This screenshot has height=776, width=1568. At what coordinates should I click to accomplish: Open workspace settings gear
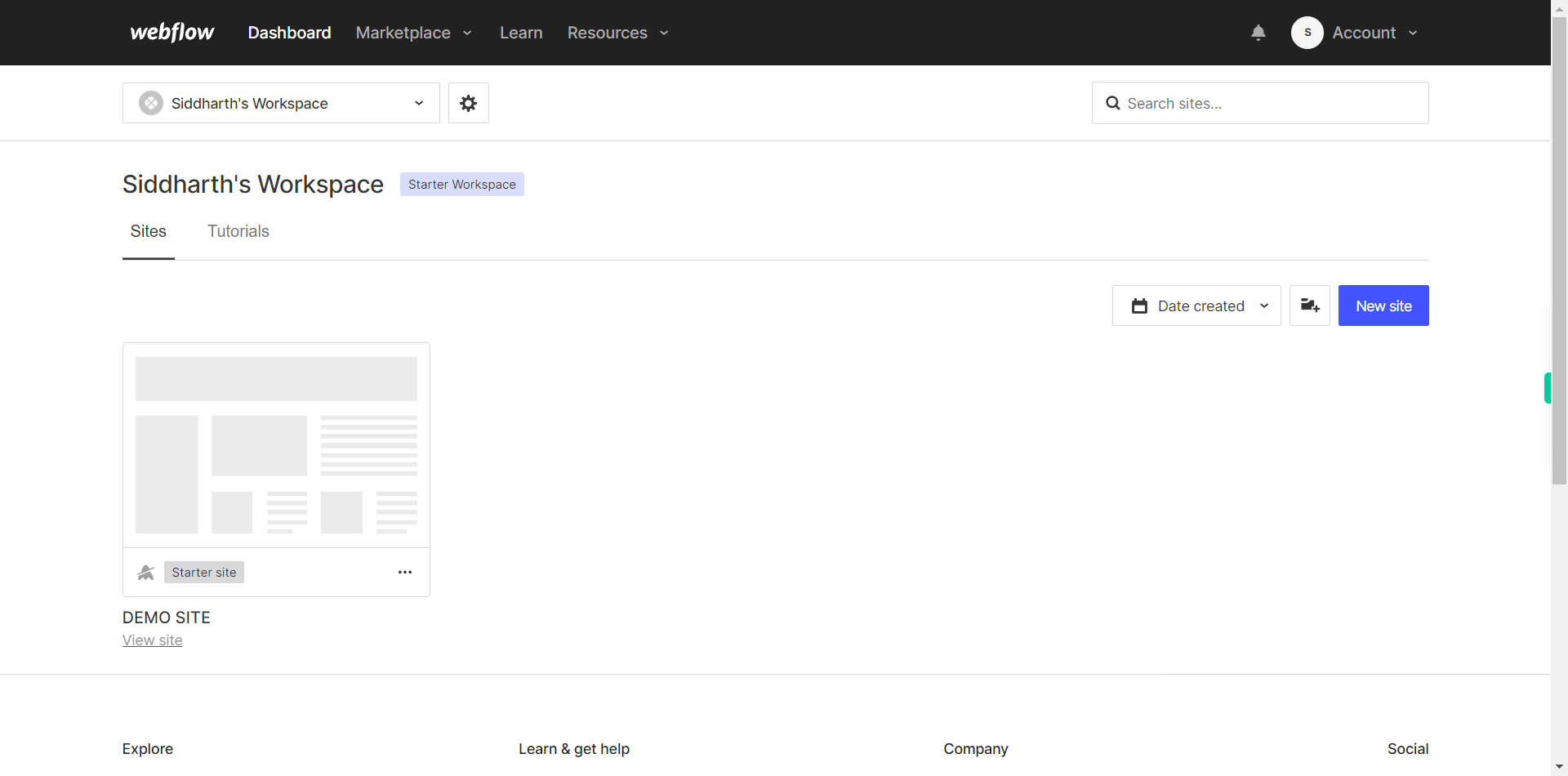469,103
